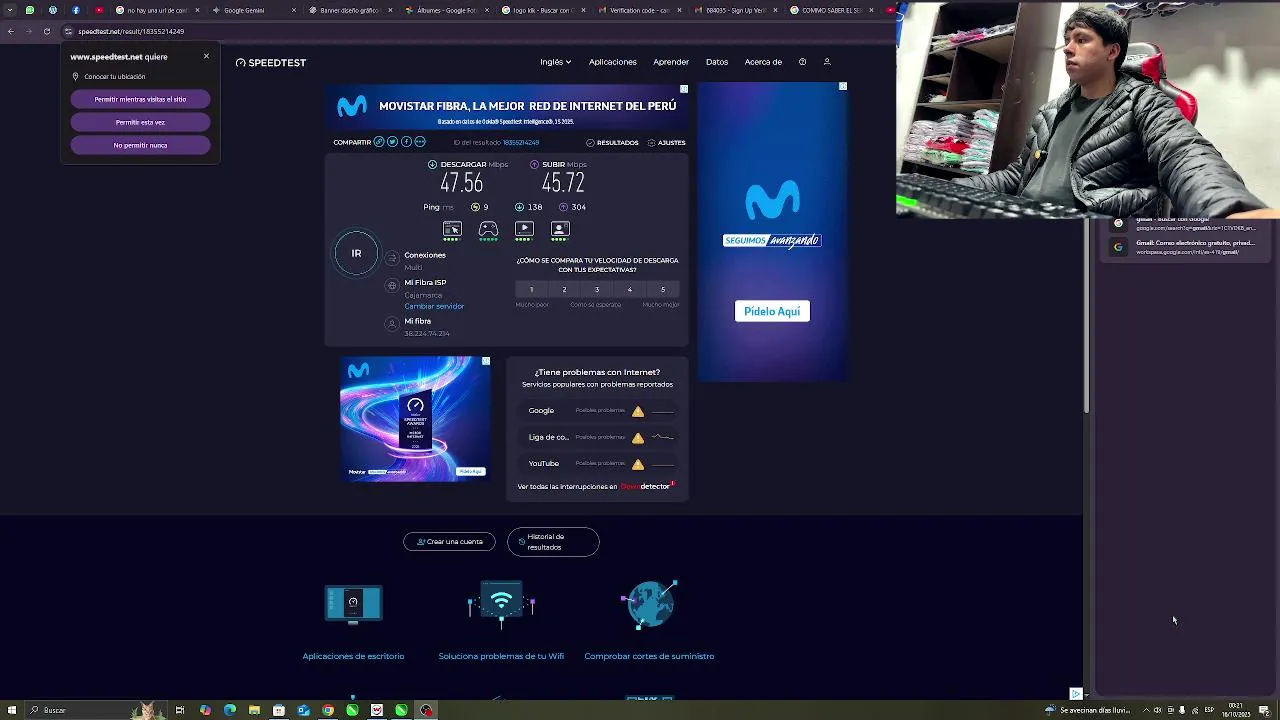Viewport: 1280px width, 720px height.
Task: Switch to the Banner diseño gráfico tab
Action: pyautogui.click(x=350, y=10)
